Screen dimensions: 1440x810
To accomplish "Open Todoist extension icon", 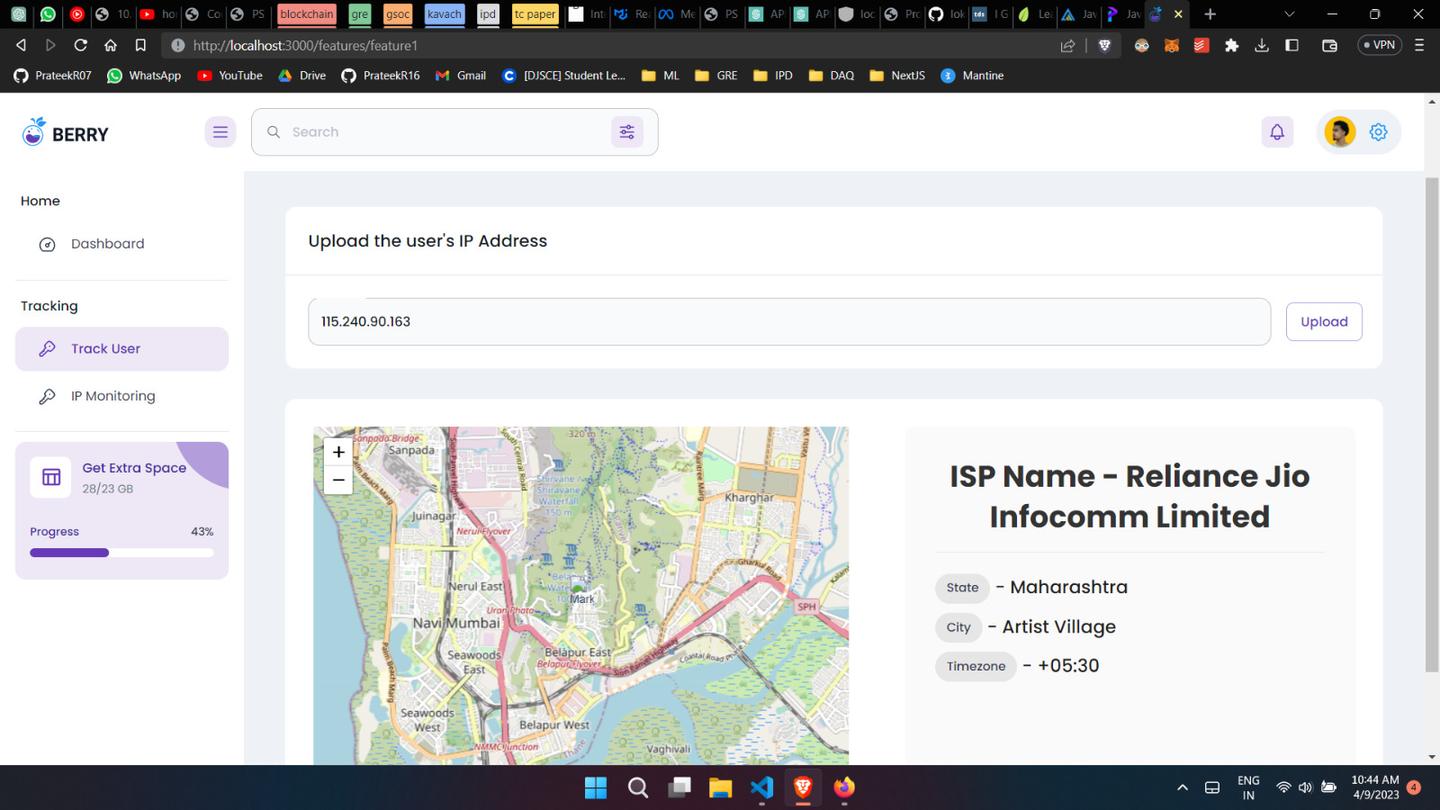I will click(1201, 45).
